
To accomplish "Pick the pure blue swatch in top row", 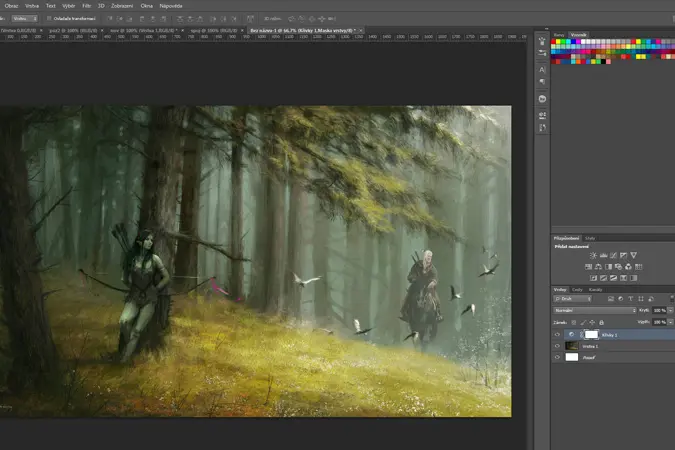I will tap(573, 42).
